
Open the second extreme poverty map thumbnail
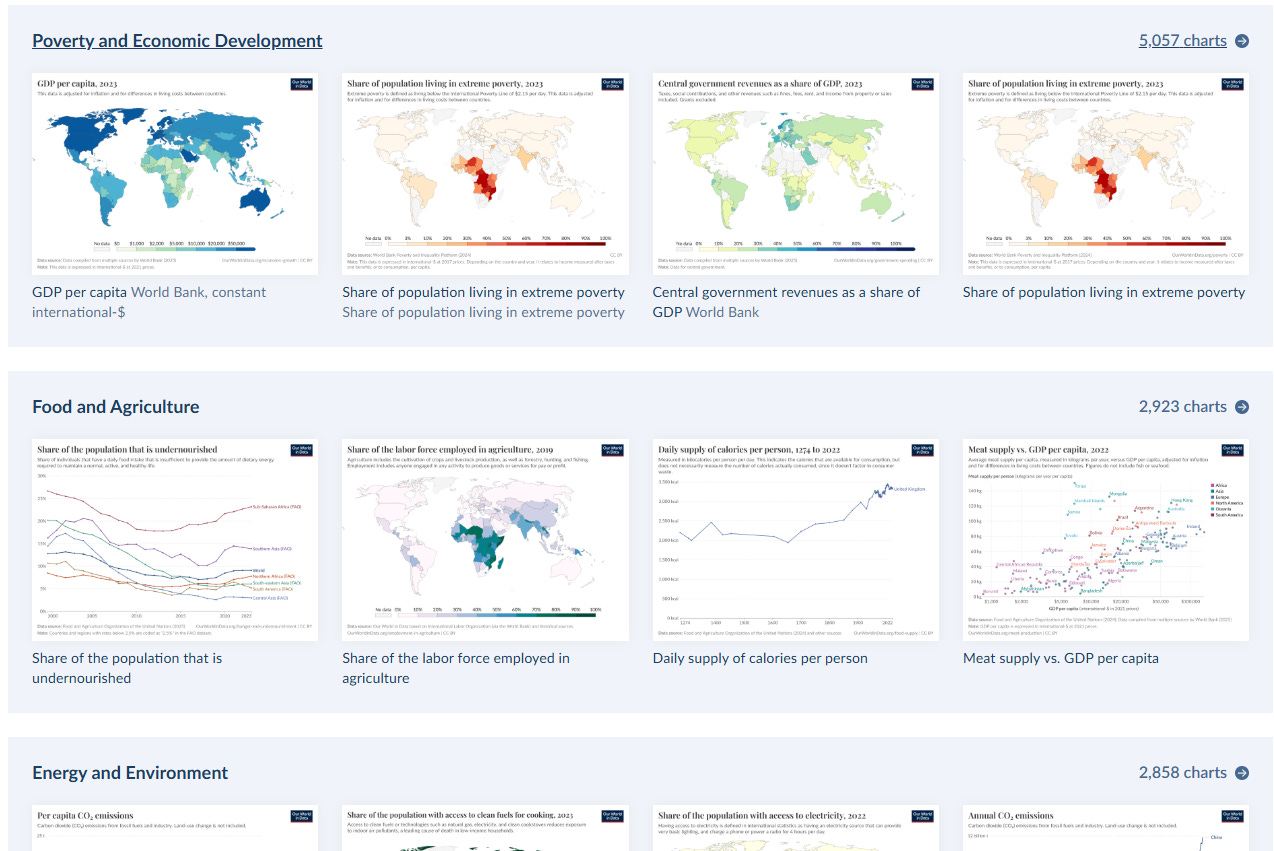click(x=485, y=174)
